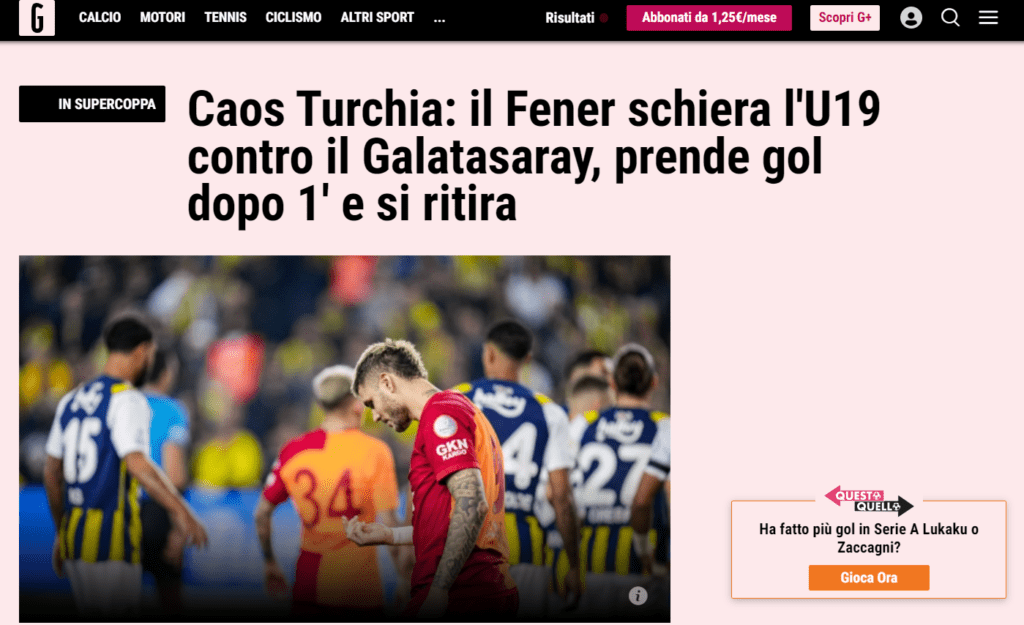Click the Caos Turchia headline
This screenshot has height=625, width=1024.
pos(534,157)
